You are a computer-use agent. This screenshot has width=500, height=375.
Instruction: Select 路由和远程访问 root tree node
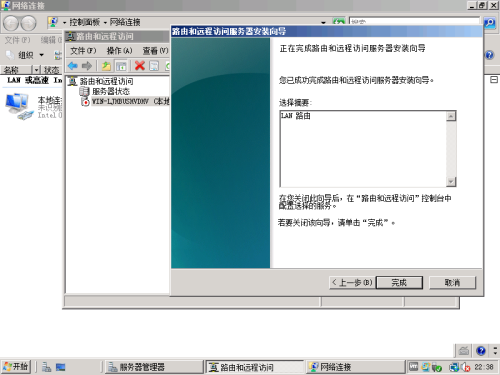[x=106, y=81]
